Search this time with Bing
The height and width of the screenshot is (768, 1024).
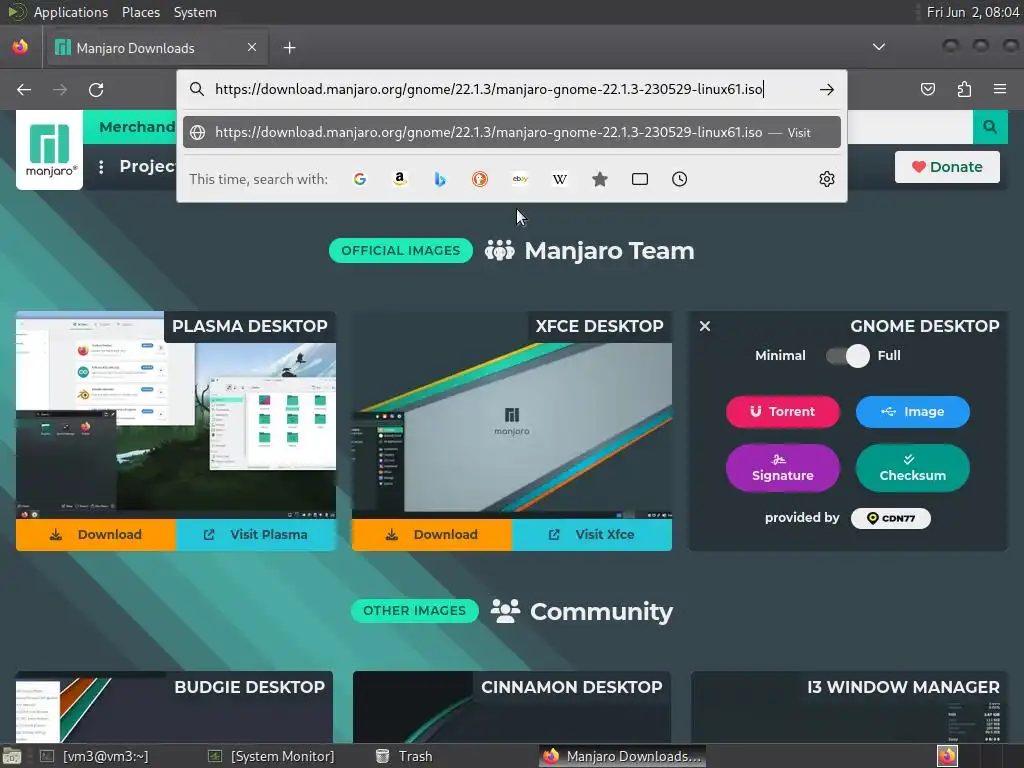(440, 179)
